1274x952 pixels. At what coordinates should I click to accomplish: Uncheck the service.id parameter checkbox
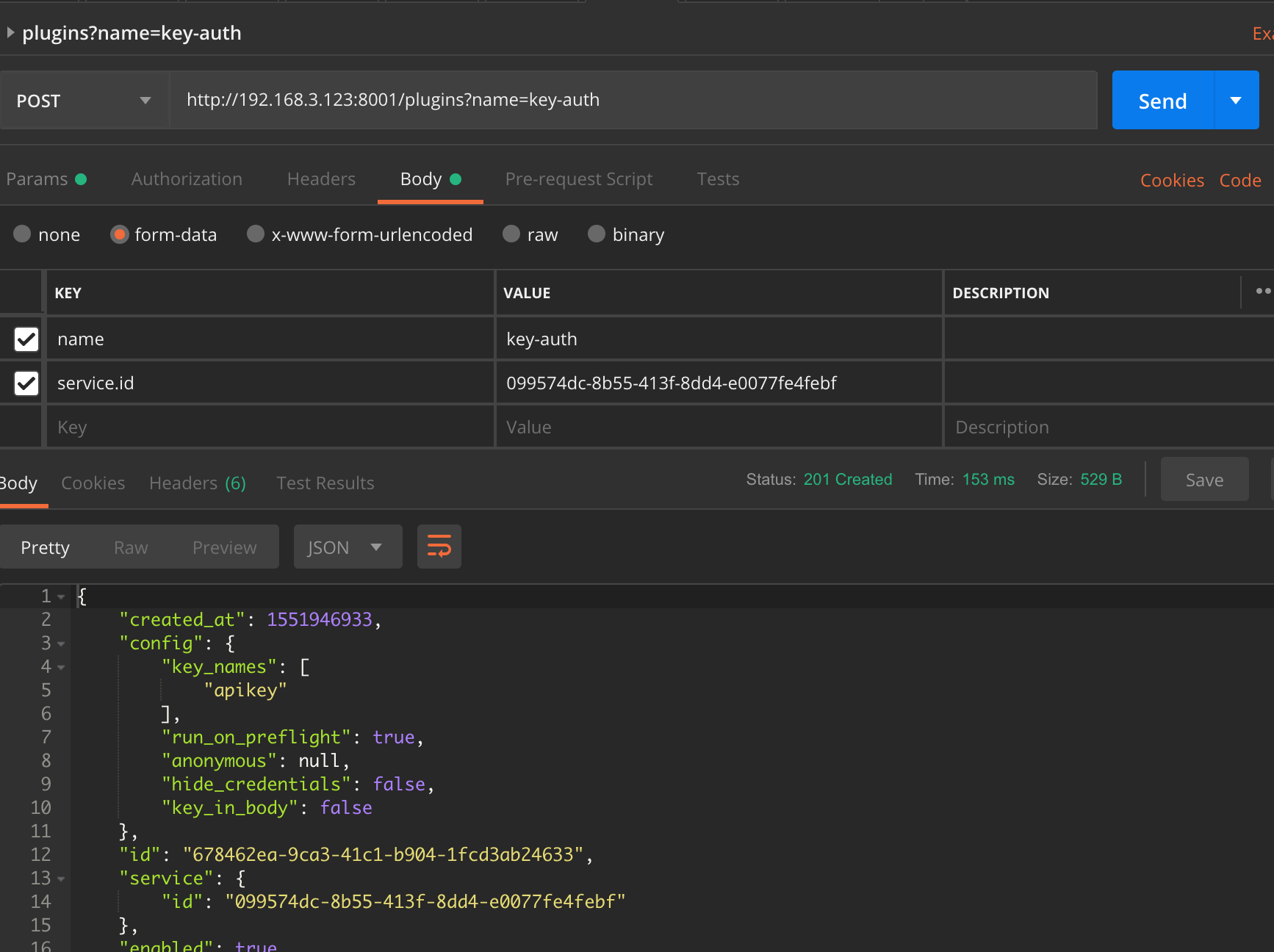coord(26,383)
